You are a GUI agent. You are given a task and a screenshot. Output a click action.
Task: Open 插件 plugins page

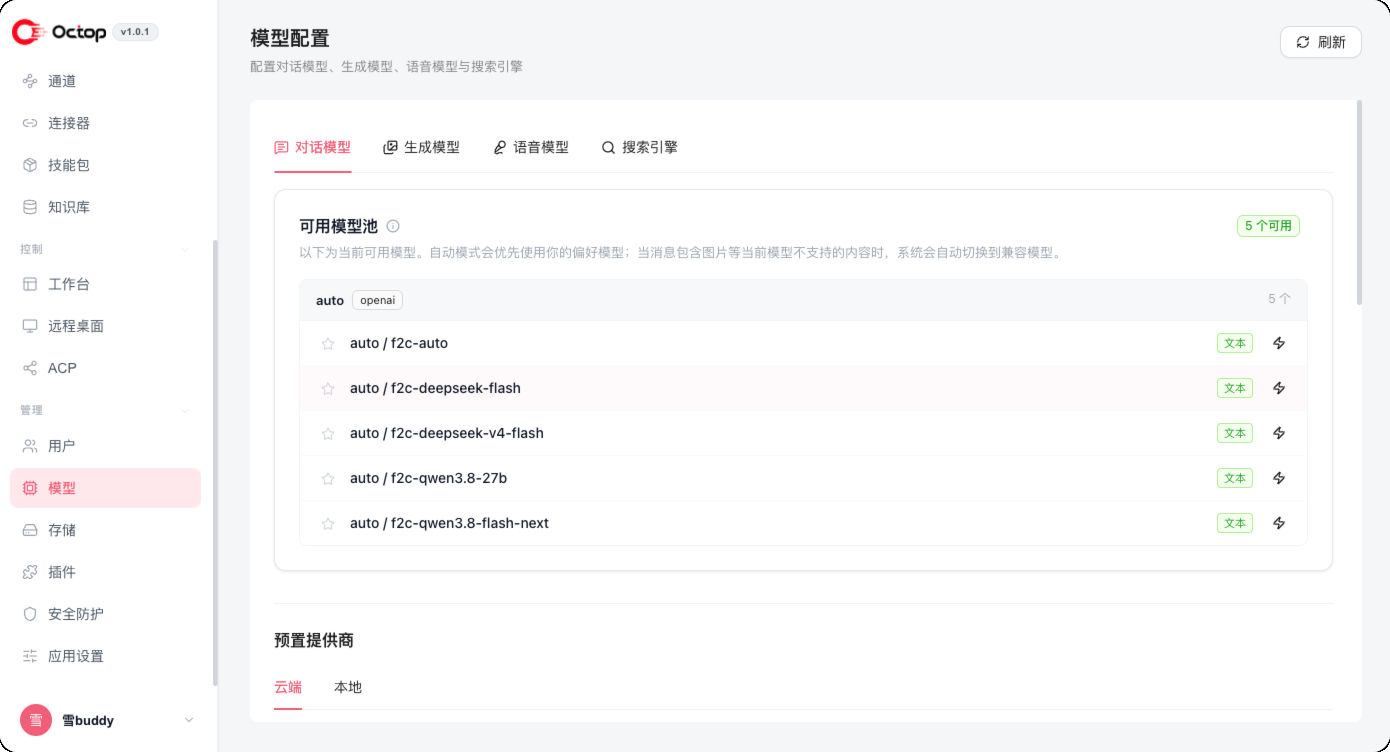click(x=105, y=572)
